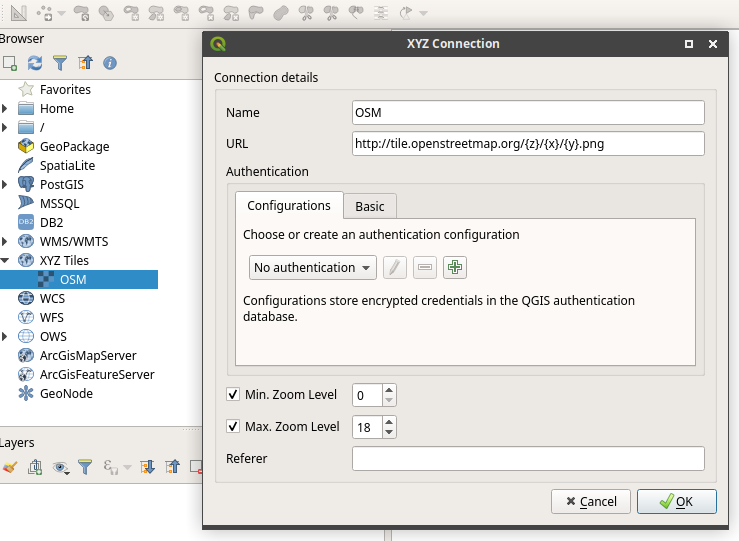Select the Simplify Feature tool
This screenshot has width=739, height=541.
(x=106, y=13)
